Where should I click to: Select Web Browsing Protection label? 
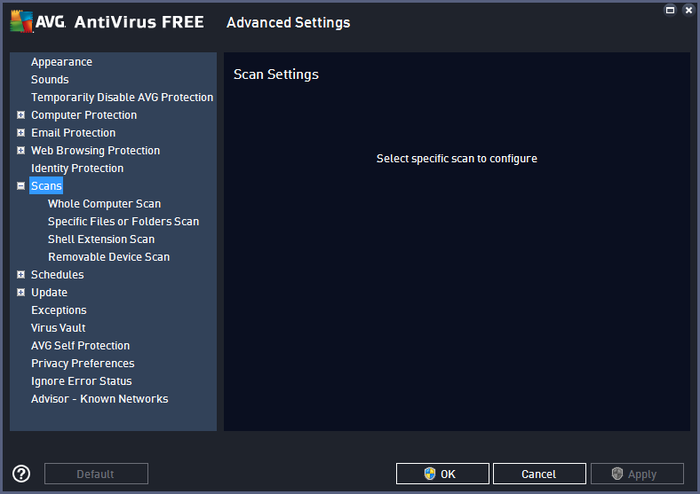(x=96, y=150)
